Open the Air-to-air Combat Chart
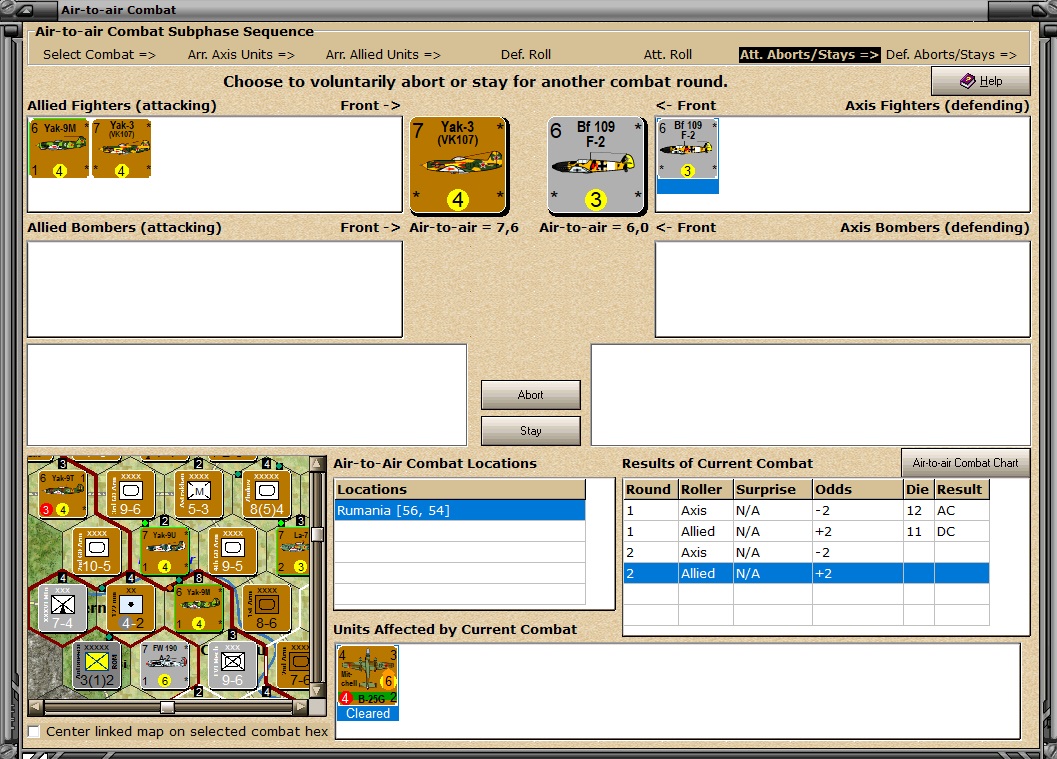Viewport: 1057px width, 759px height. point(965,463)
